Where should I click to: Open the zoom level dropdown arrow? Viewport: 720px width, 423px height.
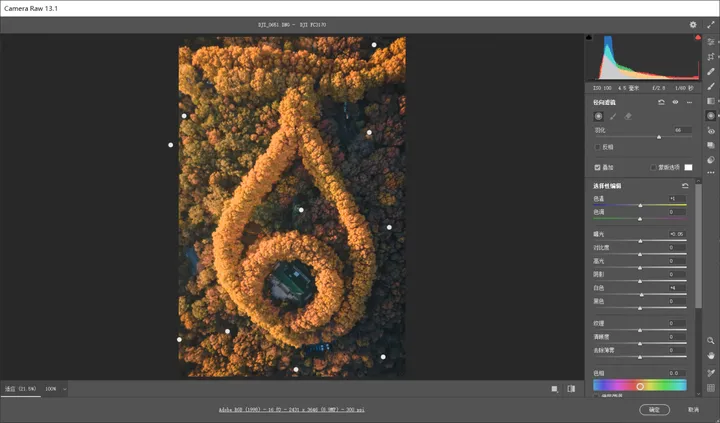click(x=64, y=389)
